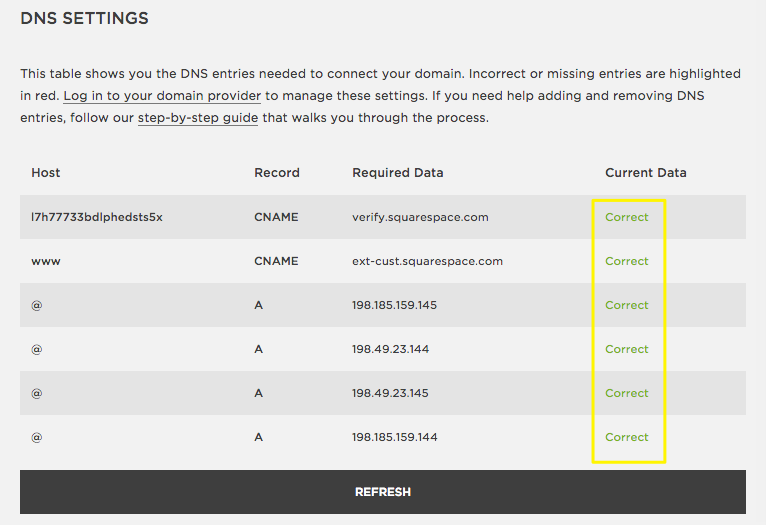Click the Record column header
This screenshot has height=525, width=766.
tap(276, 173)
